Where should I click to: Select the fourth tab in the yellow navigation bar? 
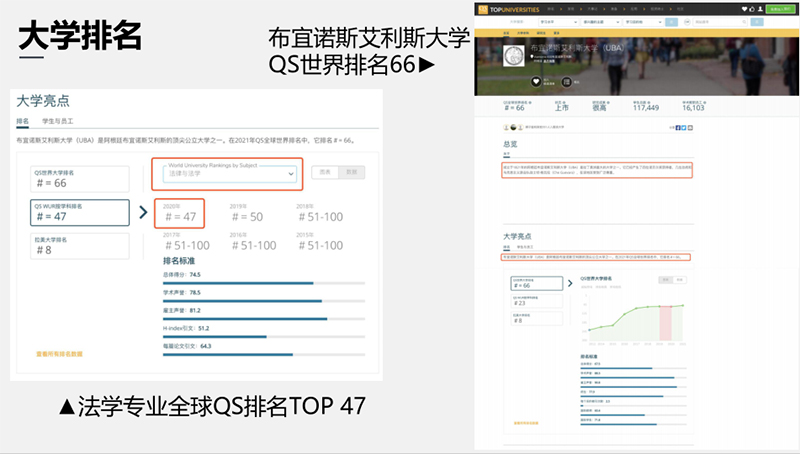(557, 33)
